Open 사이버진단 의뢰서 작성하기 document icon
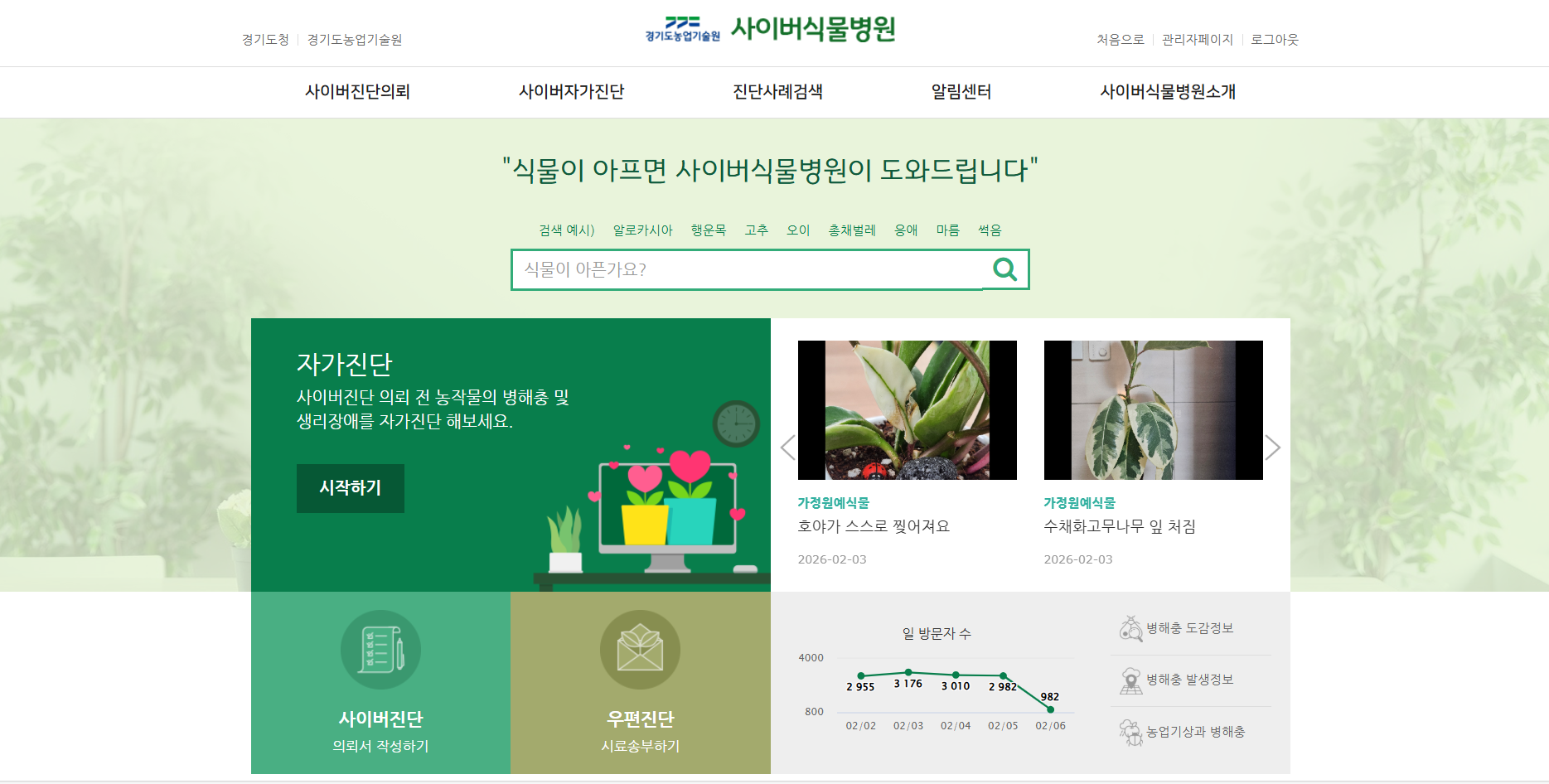 380,650
